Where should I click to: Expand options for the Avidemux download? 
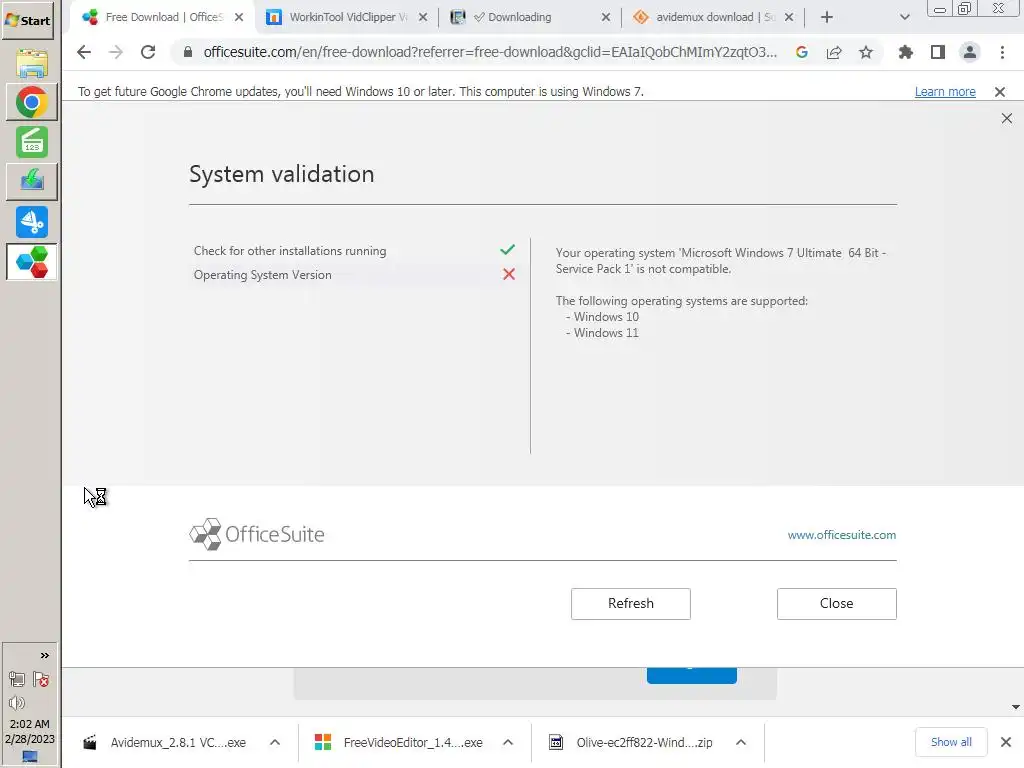point(275,743)
